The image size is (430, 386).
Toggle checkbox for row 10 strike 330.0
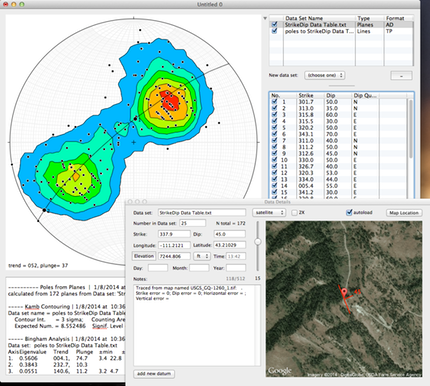pos(274,160)
